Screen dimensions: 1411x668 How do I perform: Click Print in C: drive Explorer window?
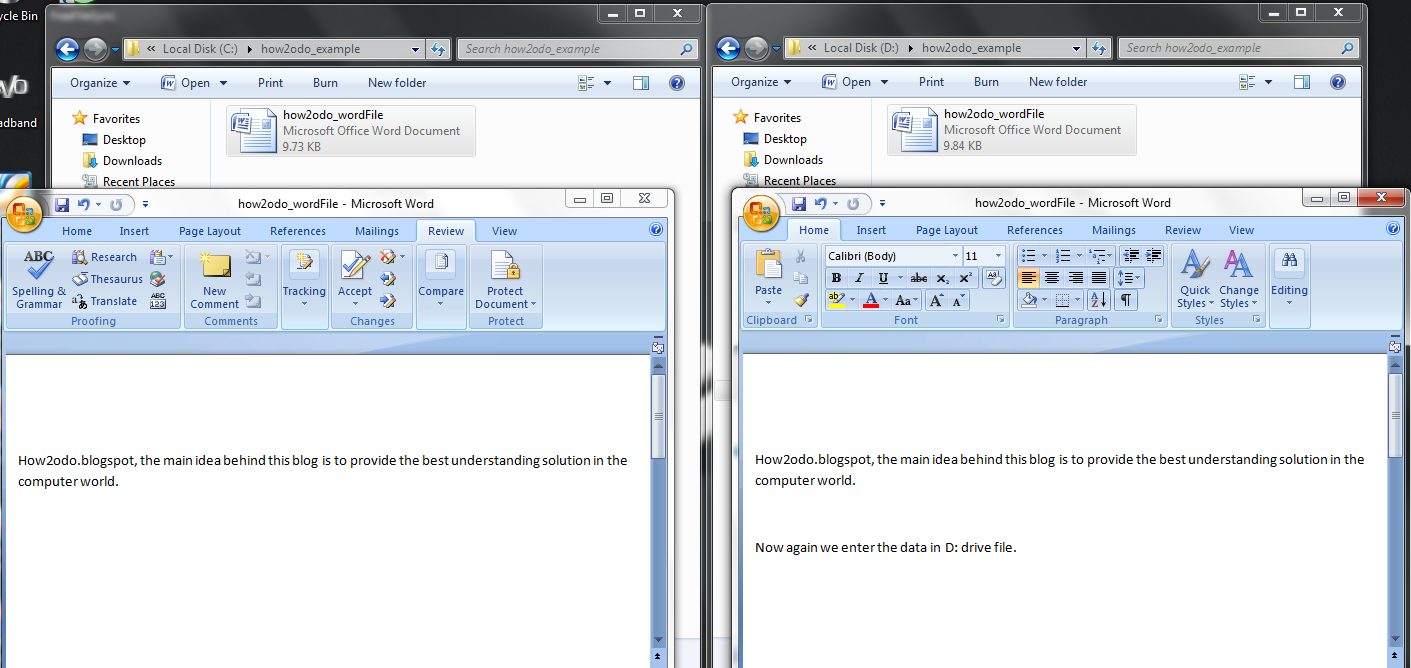click(x=270, y=83)
